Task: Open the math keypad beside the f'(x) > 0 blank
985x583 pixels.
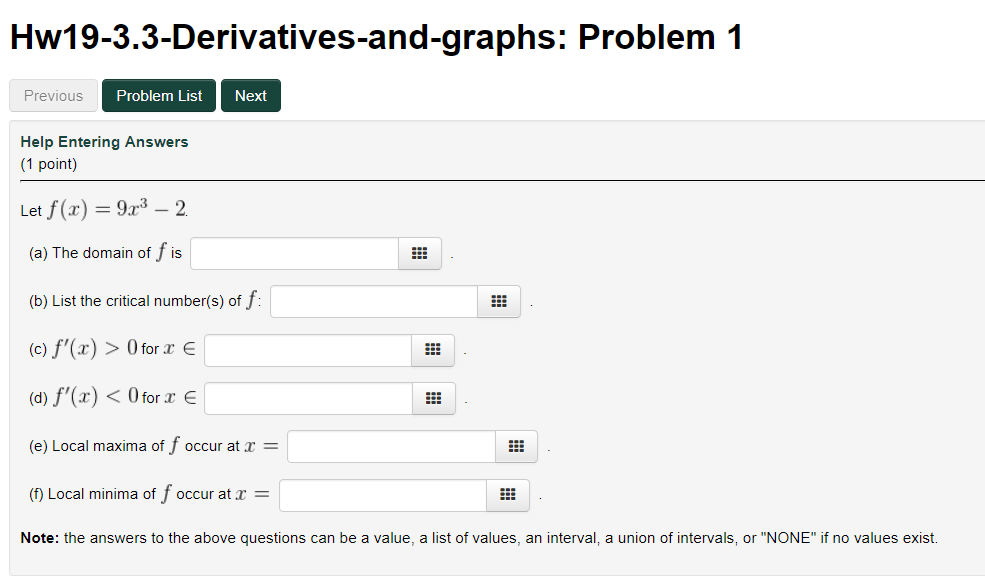Action: (x=433, y=350)
